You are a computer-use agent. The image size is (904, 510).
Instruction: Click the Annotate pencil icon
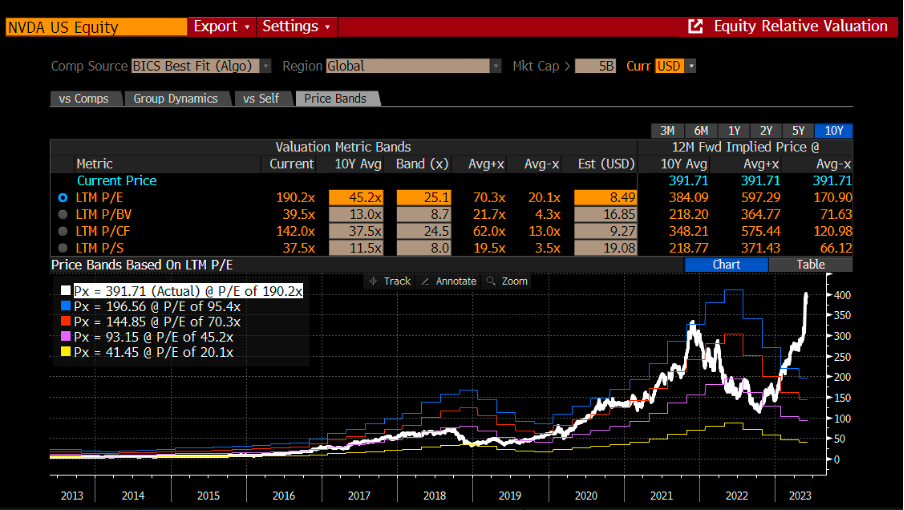coord(425,281)
